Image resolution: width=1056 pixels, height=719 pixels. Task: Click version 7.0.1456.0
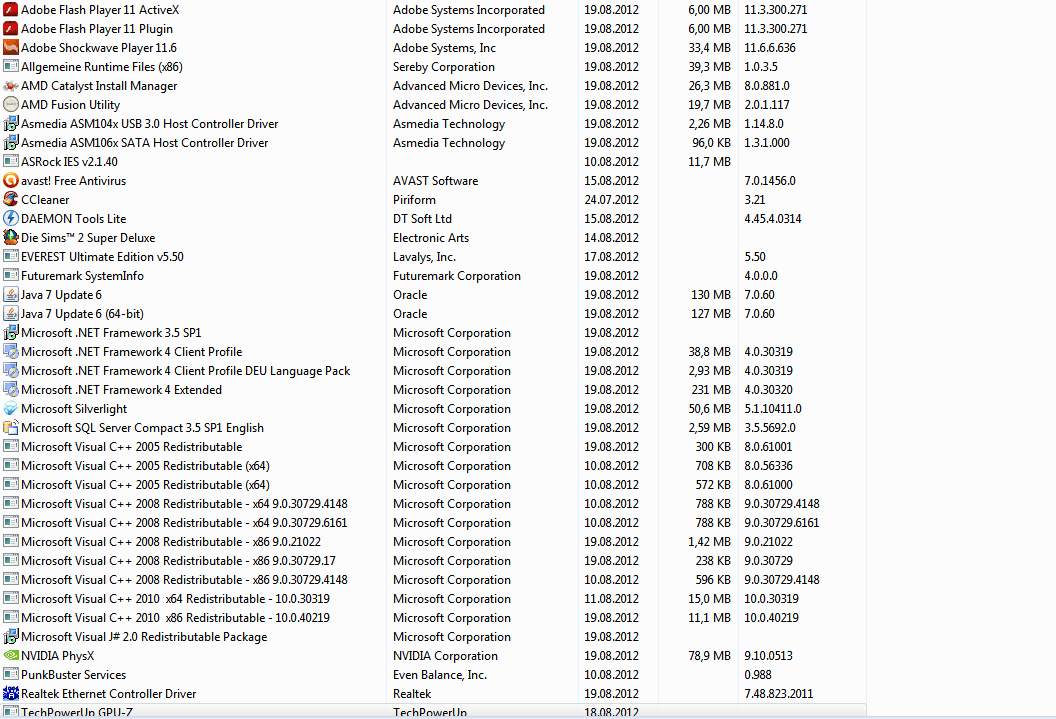[x=770, y=180]
